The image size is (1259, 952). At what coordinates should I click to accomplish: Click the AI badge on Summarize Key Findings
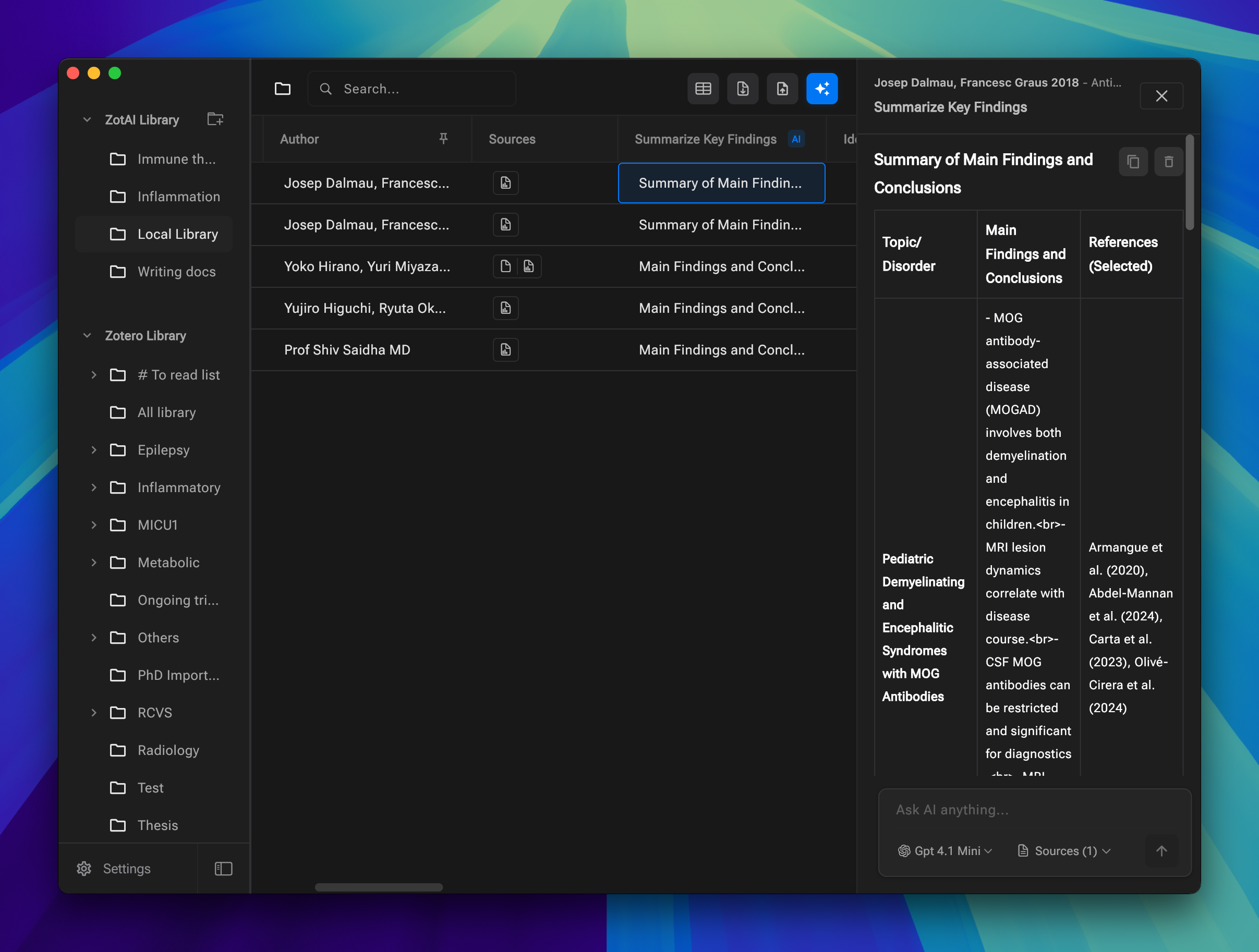click(x=796, y=139)
